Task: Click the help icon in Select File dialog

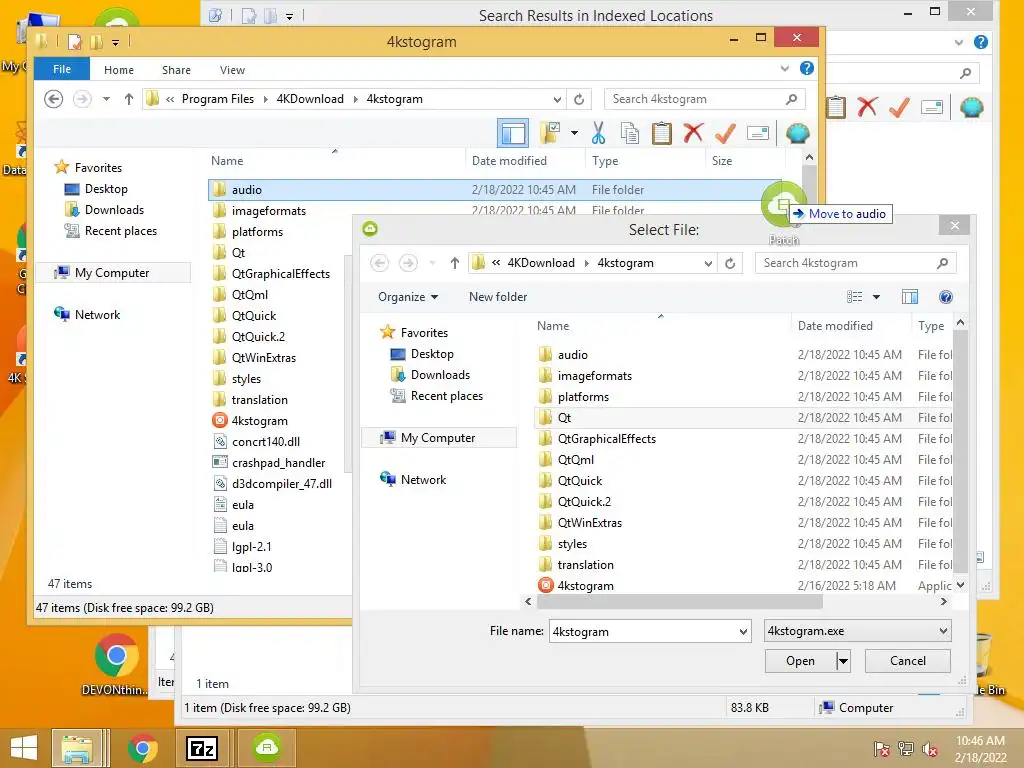Action: coord(945,297)
